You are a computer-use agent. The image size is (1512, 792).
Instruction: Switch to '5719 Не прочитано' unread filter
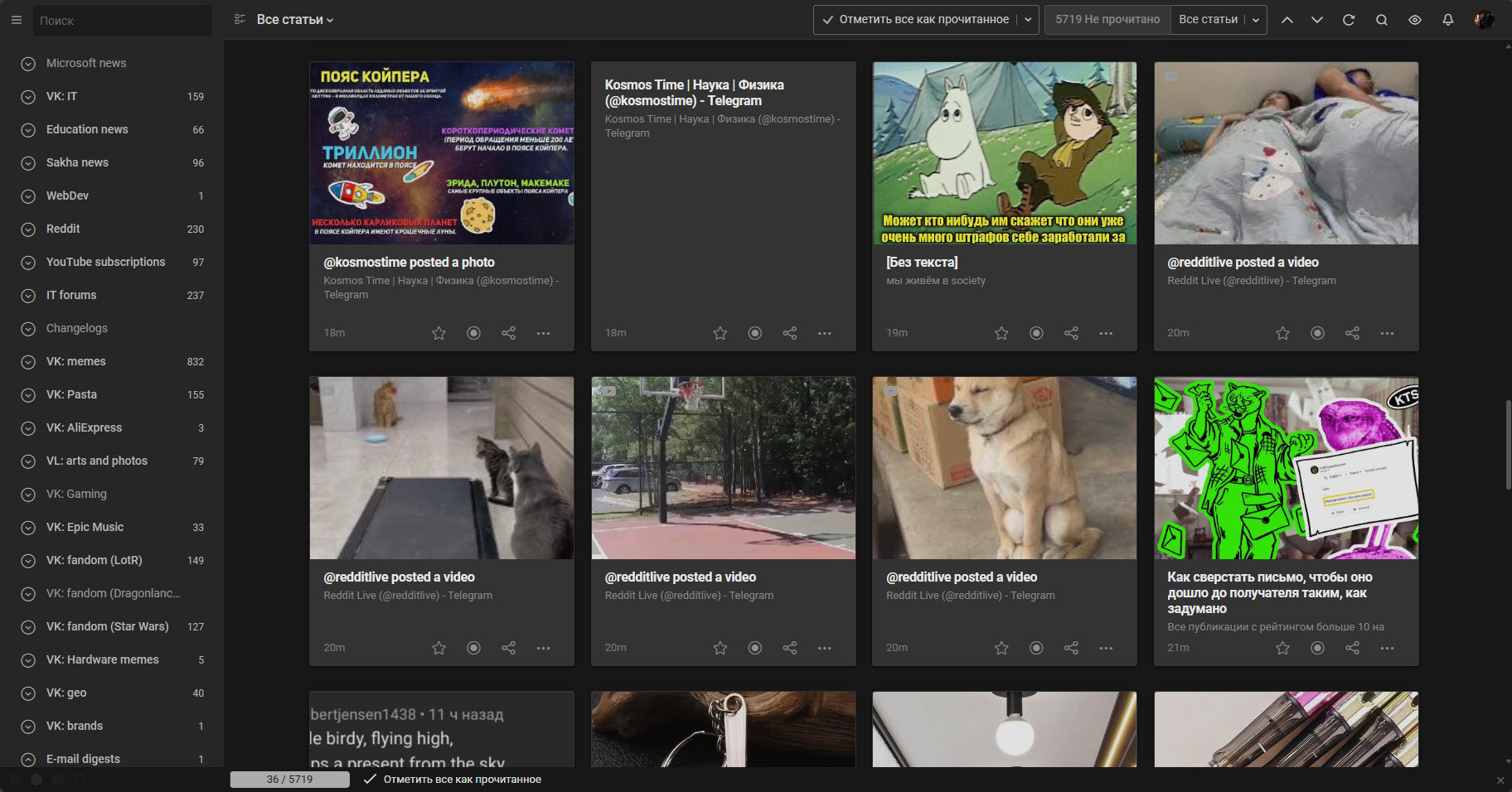click(x=1107, y=20)
